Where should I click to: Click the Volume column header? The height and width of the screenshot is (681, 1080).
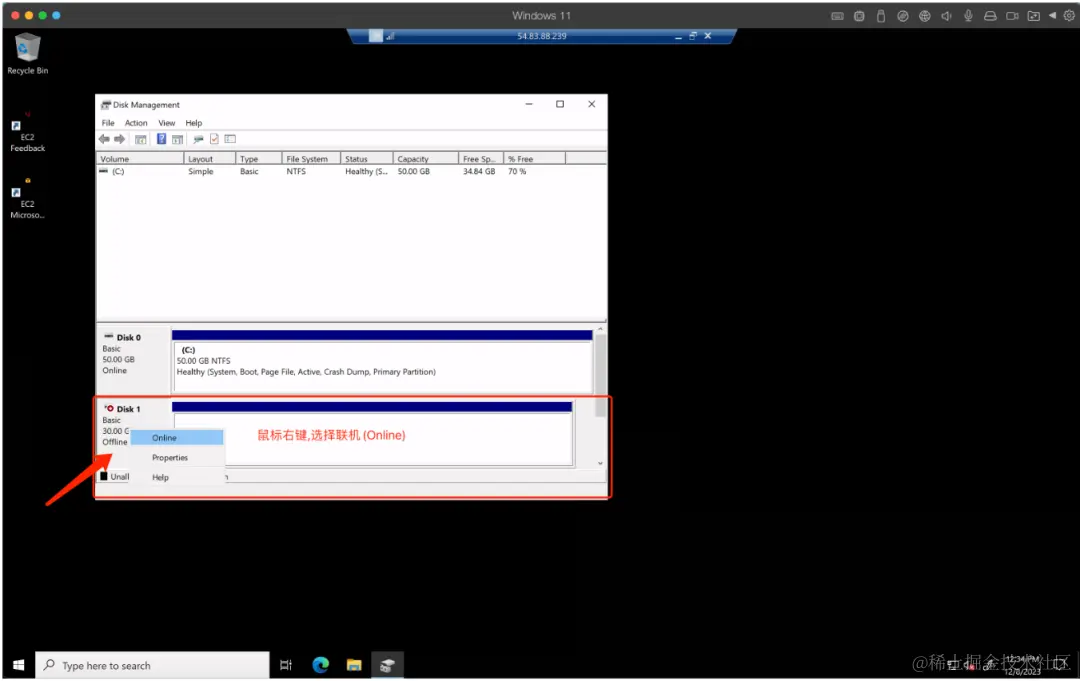(x=141, y=159)
